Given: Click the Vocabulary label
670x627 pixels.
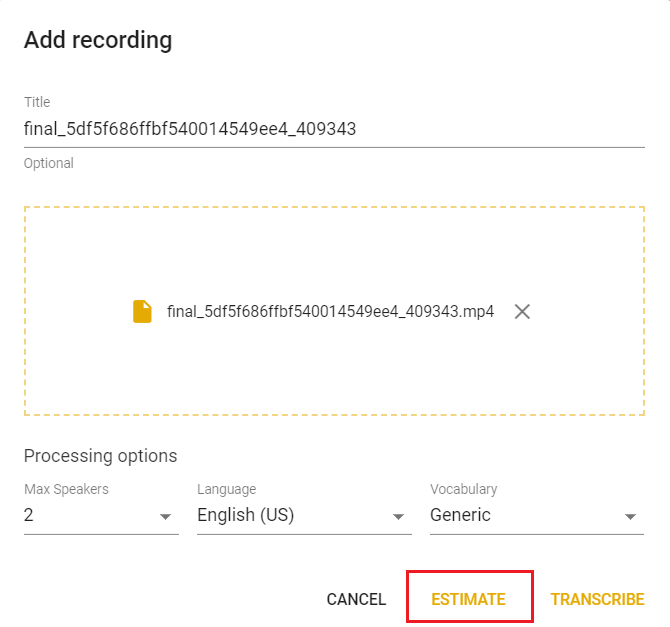Looking at the screenshot, I should coord(464,489).
